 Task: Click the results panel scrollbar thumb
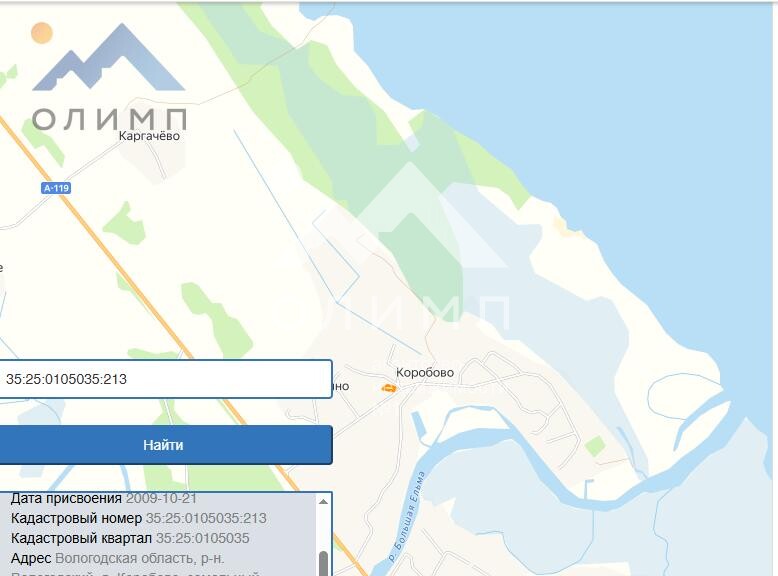click(x=323, y=564)
